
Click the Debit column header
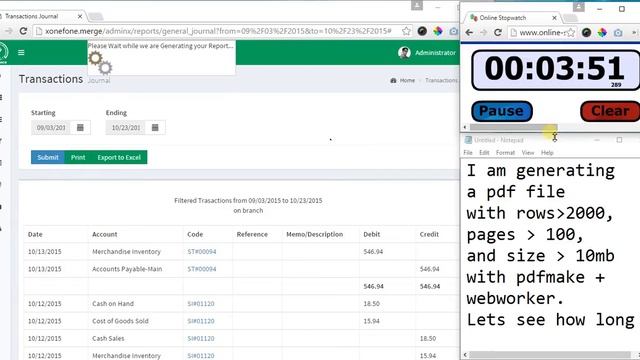coord(371,234)
